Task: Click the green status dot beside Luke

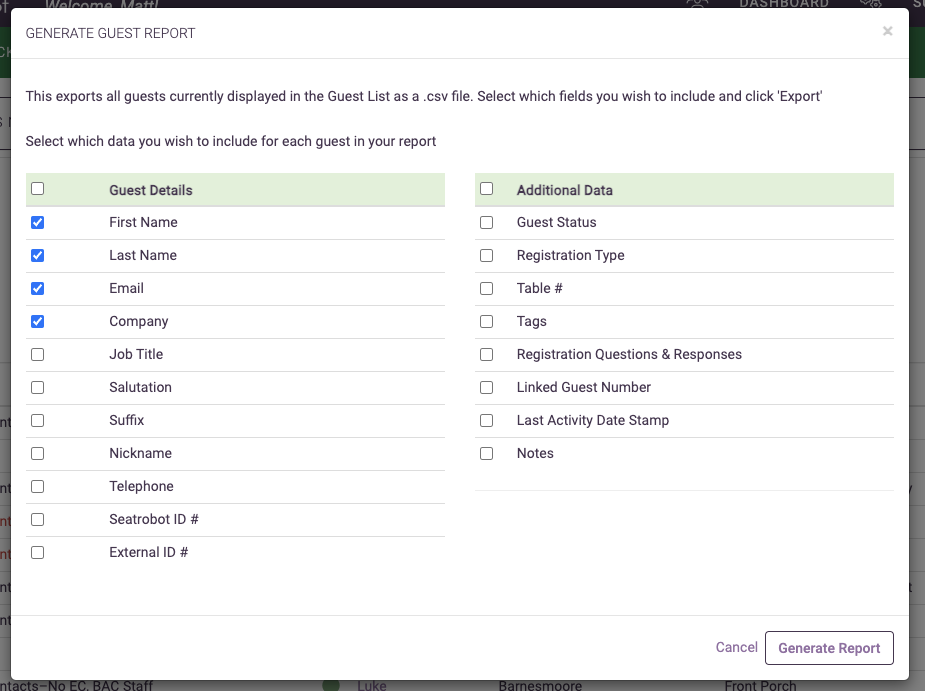Action: 331,686
